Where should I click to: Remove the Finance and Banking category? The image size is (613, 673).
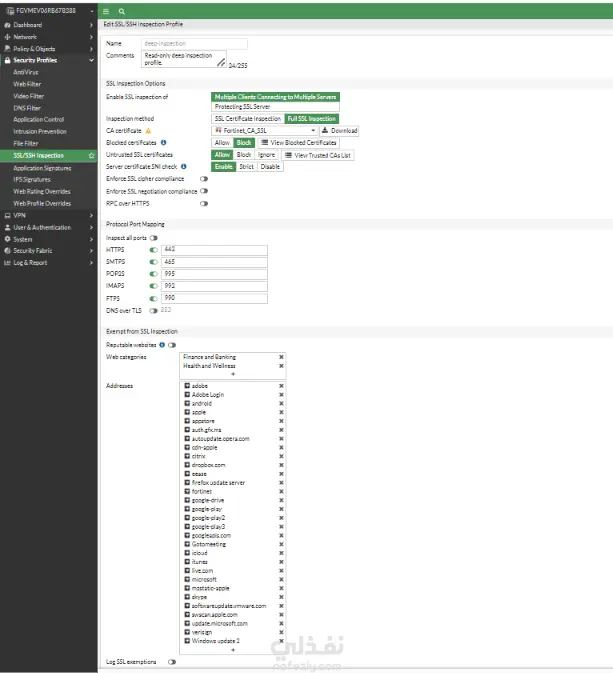281,357
